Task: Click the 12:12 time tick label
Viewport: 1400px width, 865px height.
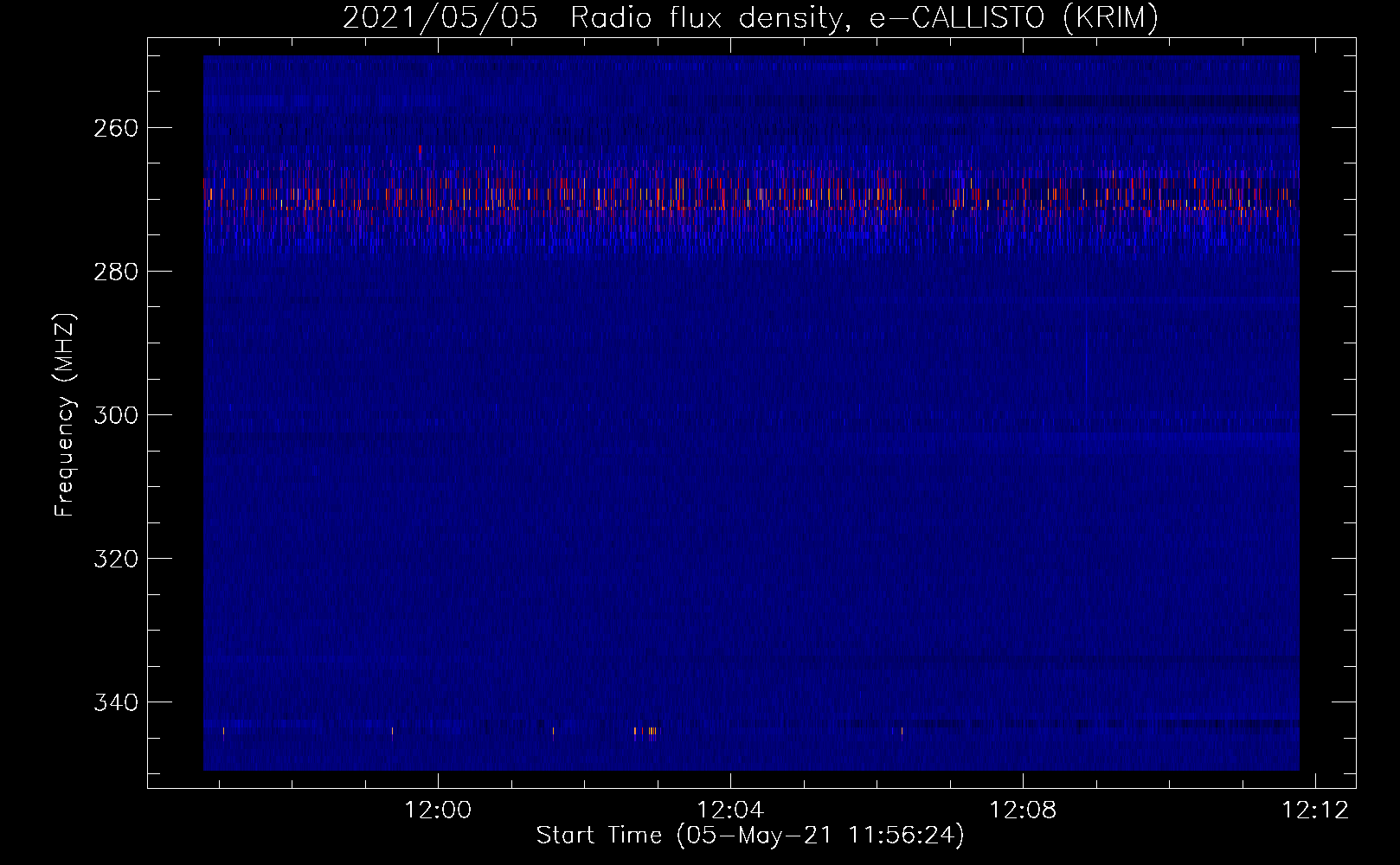Action: point(1315,811)
